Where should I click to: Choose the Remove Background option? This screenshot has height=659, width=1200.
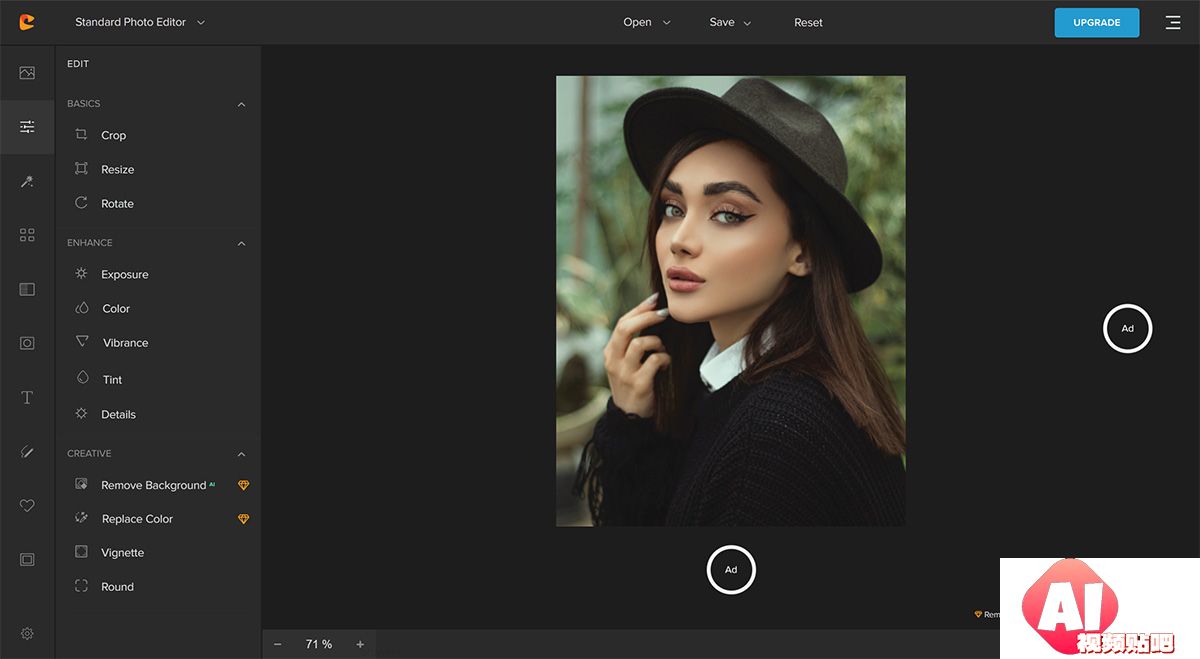click(153, 485)
